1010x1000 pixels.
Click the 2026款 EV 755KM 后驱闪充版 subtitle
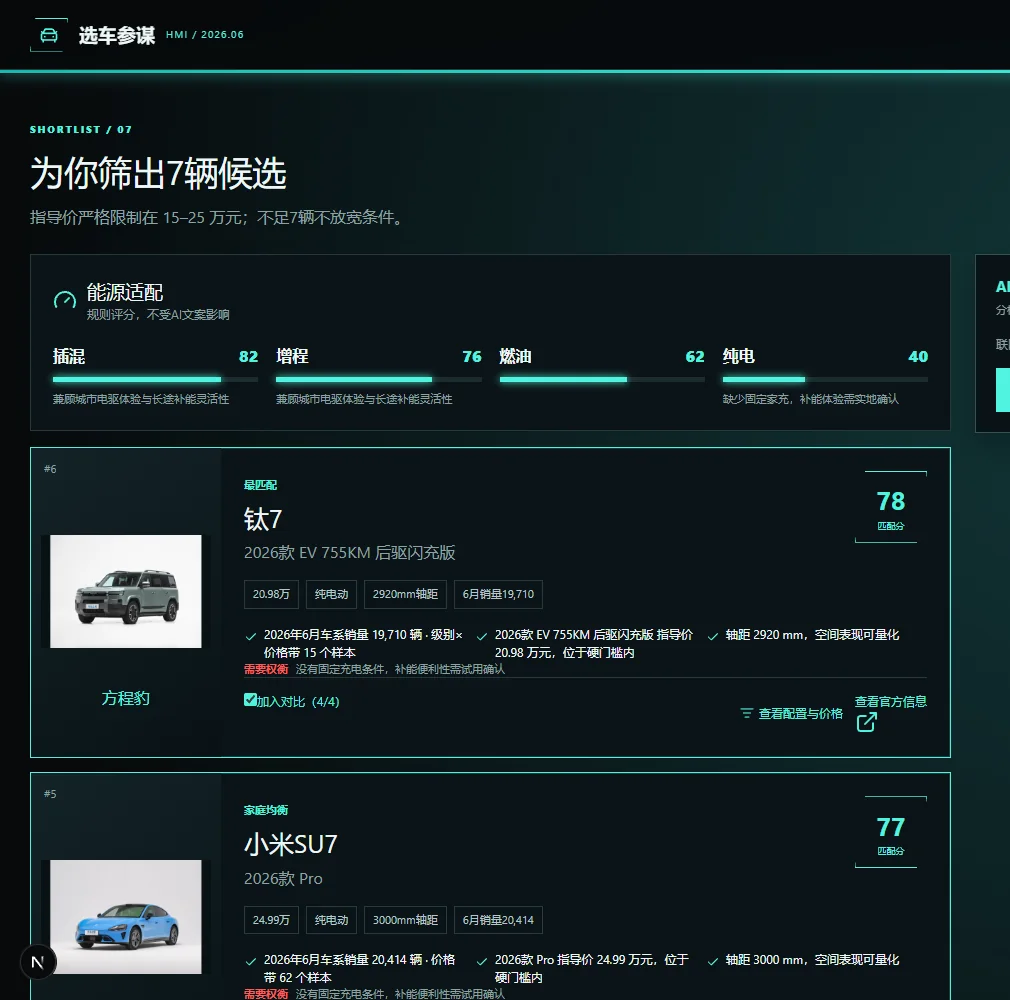[x=350, y=553]
